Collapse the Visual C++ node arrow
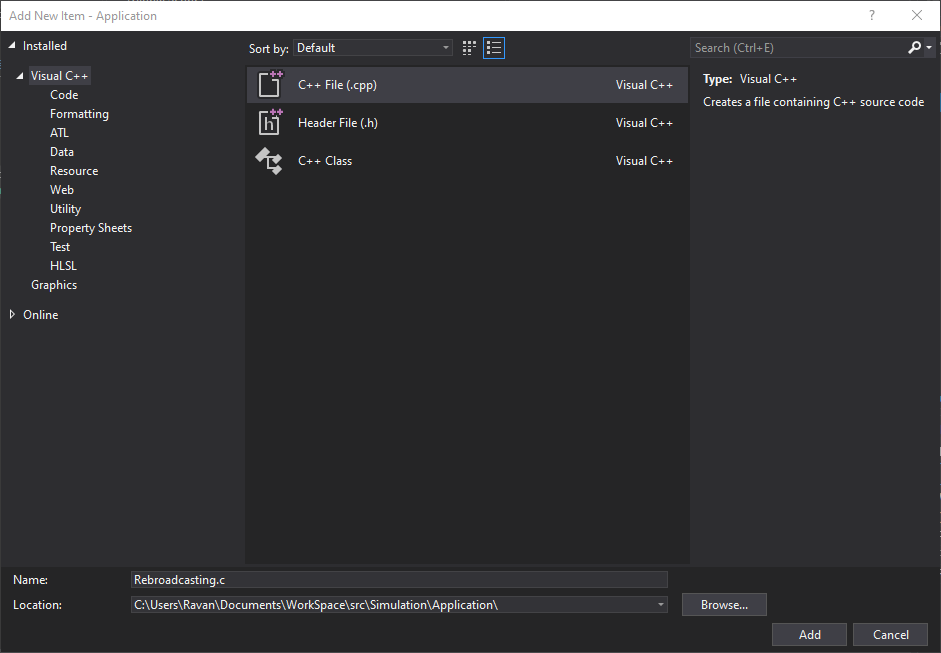941x653 pixels. 20,76
